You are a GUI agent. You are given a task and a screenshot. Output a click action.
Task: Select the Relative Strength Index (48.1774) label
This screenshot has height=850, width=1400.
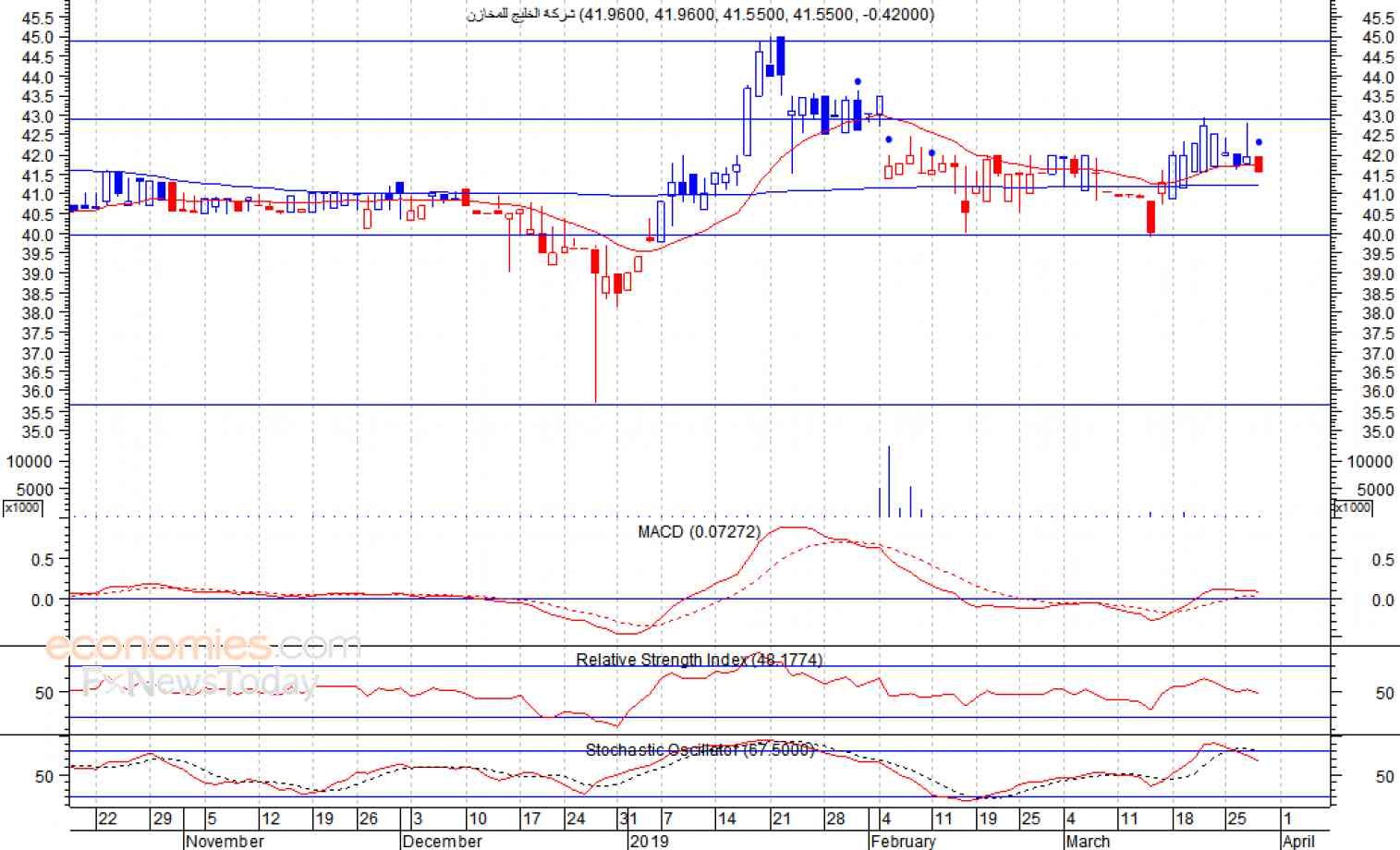click(x=700, y=660)
